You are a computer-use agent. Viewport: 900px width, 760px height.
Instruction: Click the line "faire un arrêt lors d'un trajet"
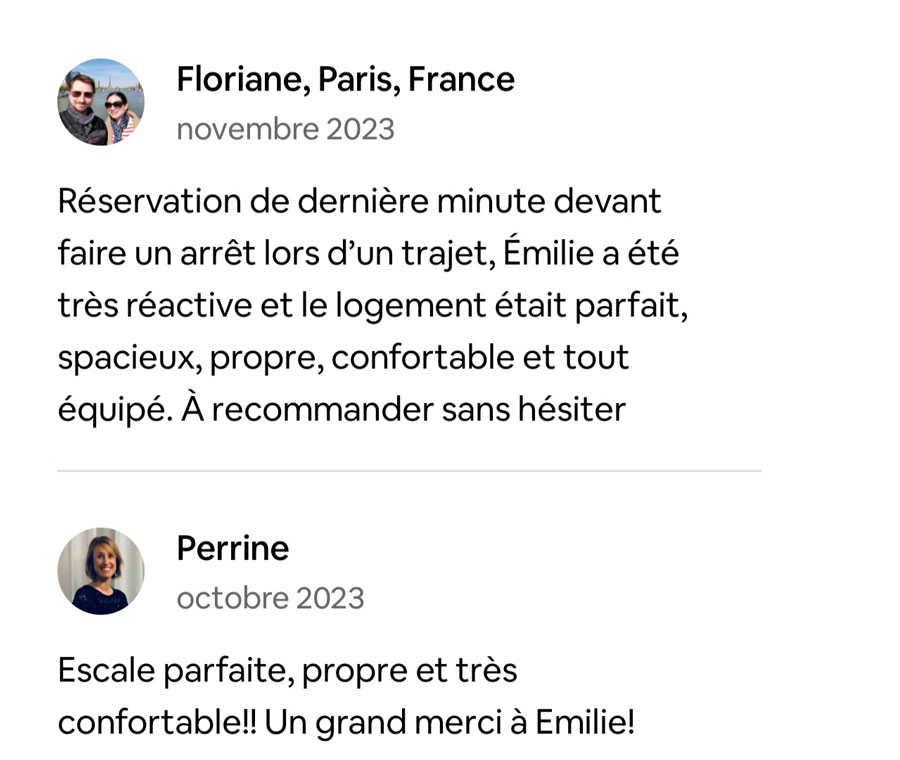[x=368, y=253]
